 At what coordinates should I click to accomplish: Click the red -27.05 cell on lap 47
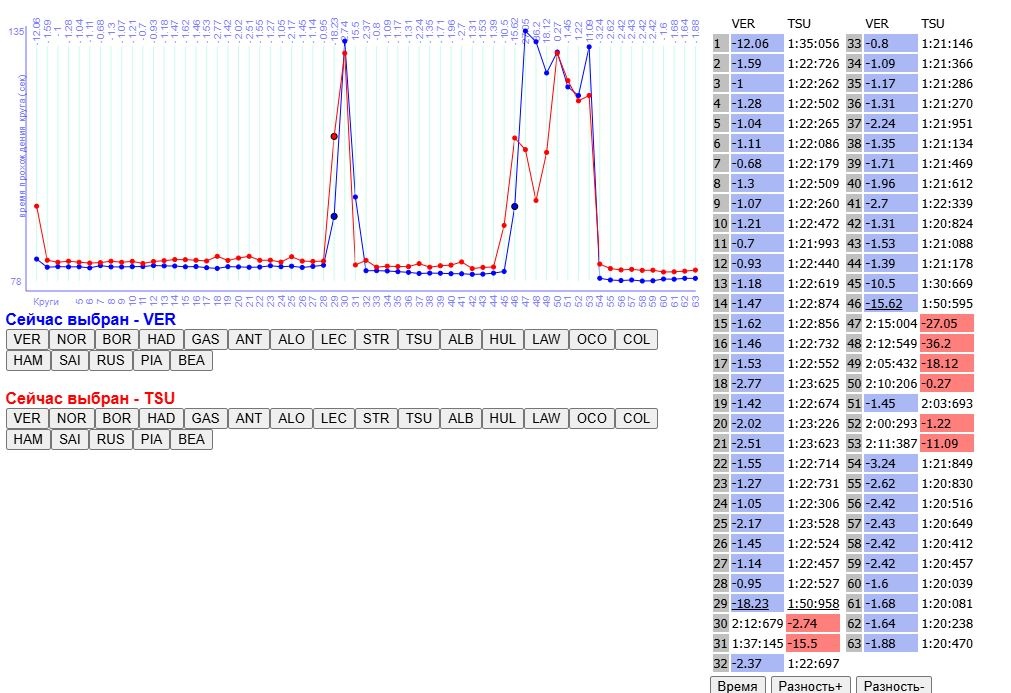click(945, 323)
